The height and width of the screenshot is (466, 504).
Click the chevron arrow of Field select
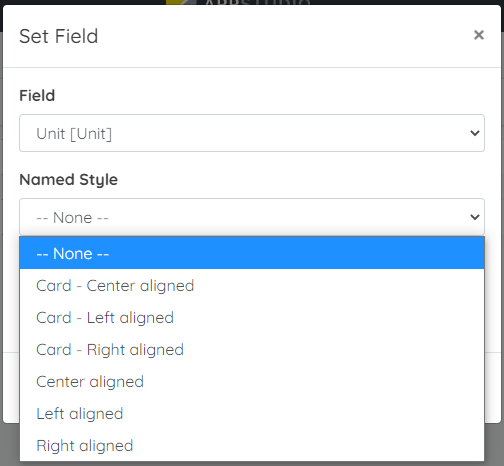point(475,133)
